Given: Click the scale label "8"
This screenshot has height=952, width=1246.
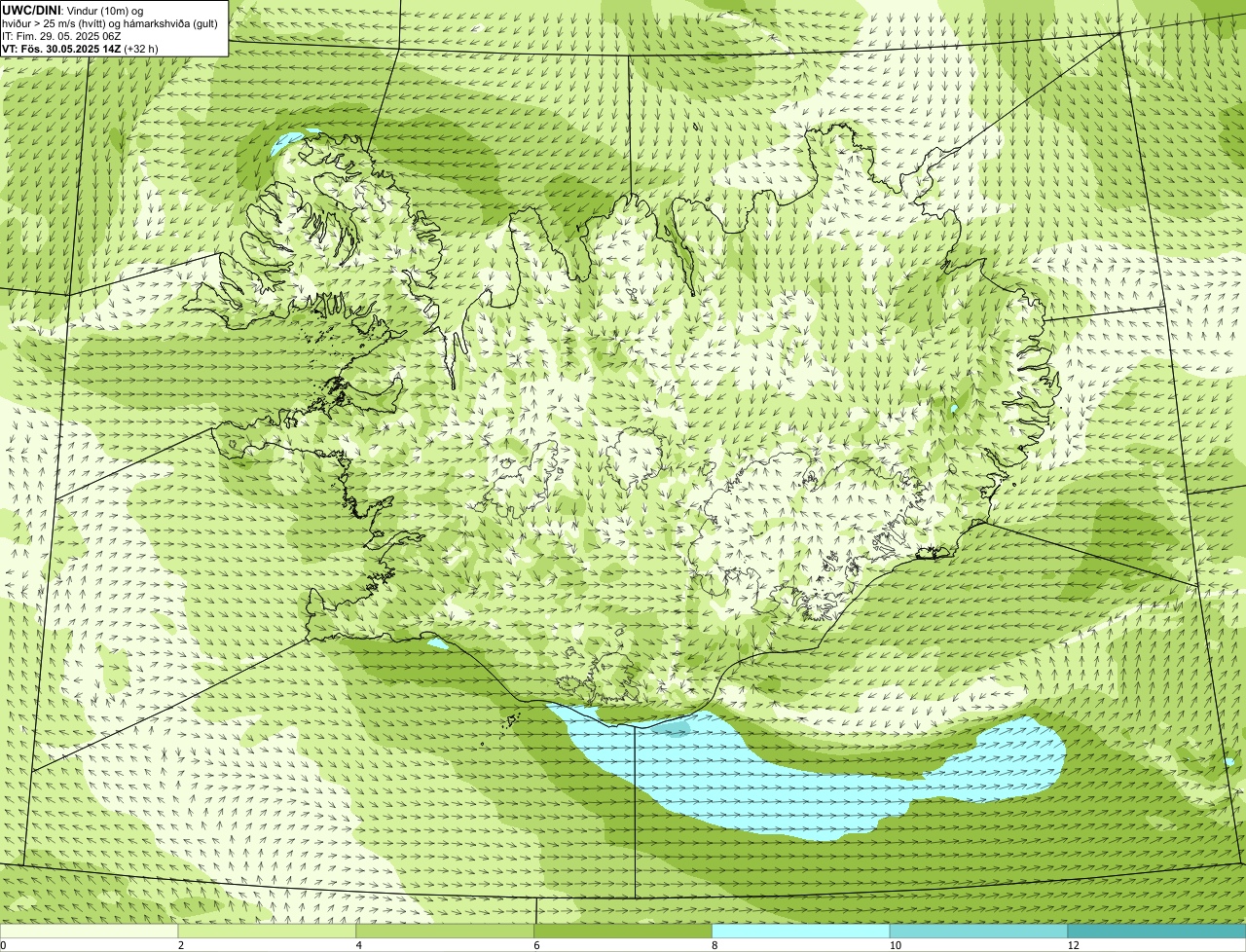Looking at the screenshot, I should coord(715,945).
